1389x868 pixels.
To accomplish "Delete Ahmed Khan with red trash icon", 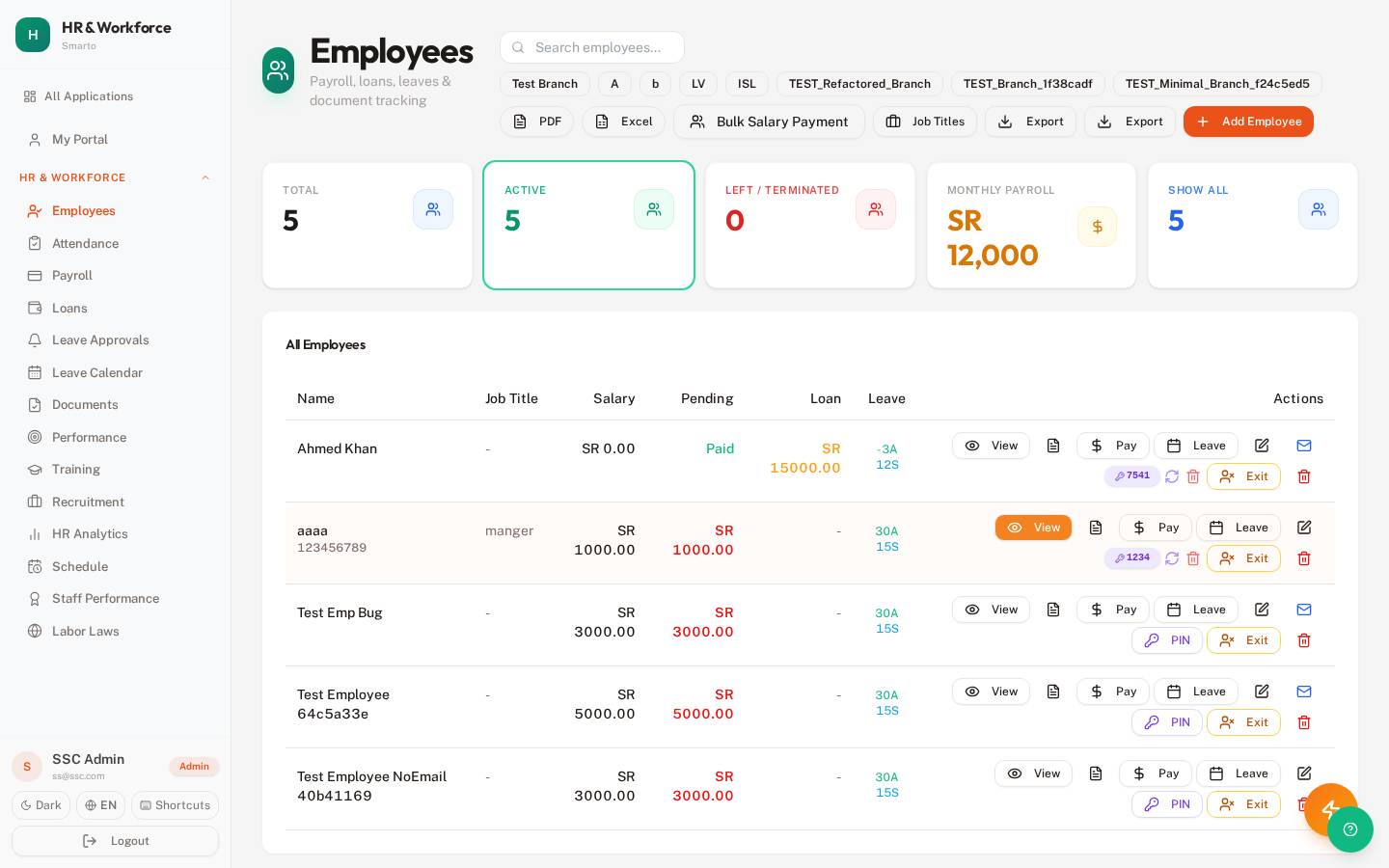I will tap(1304, 476).
